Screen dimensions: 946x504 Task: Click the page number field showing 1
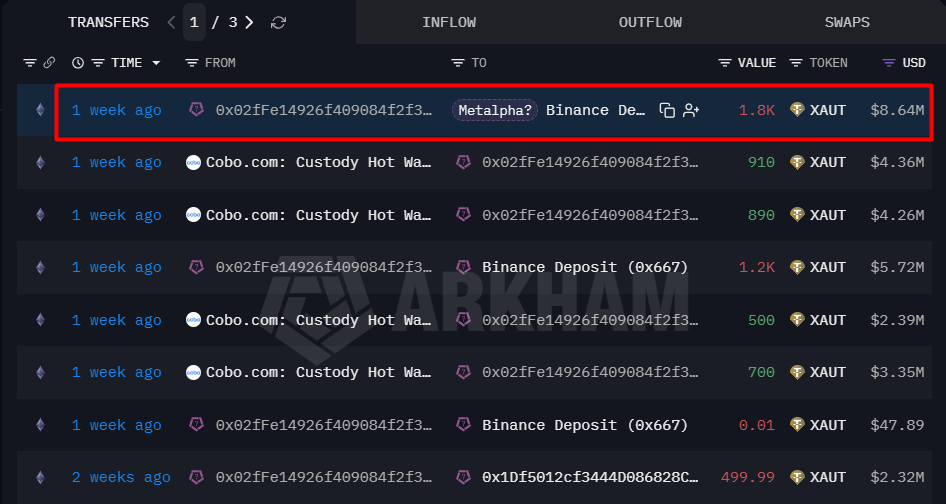194,22
